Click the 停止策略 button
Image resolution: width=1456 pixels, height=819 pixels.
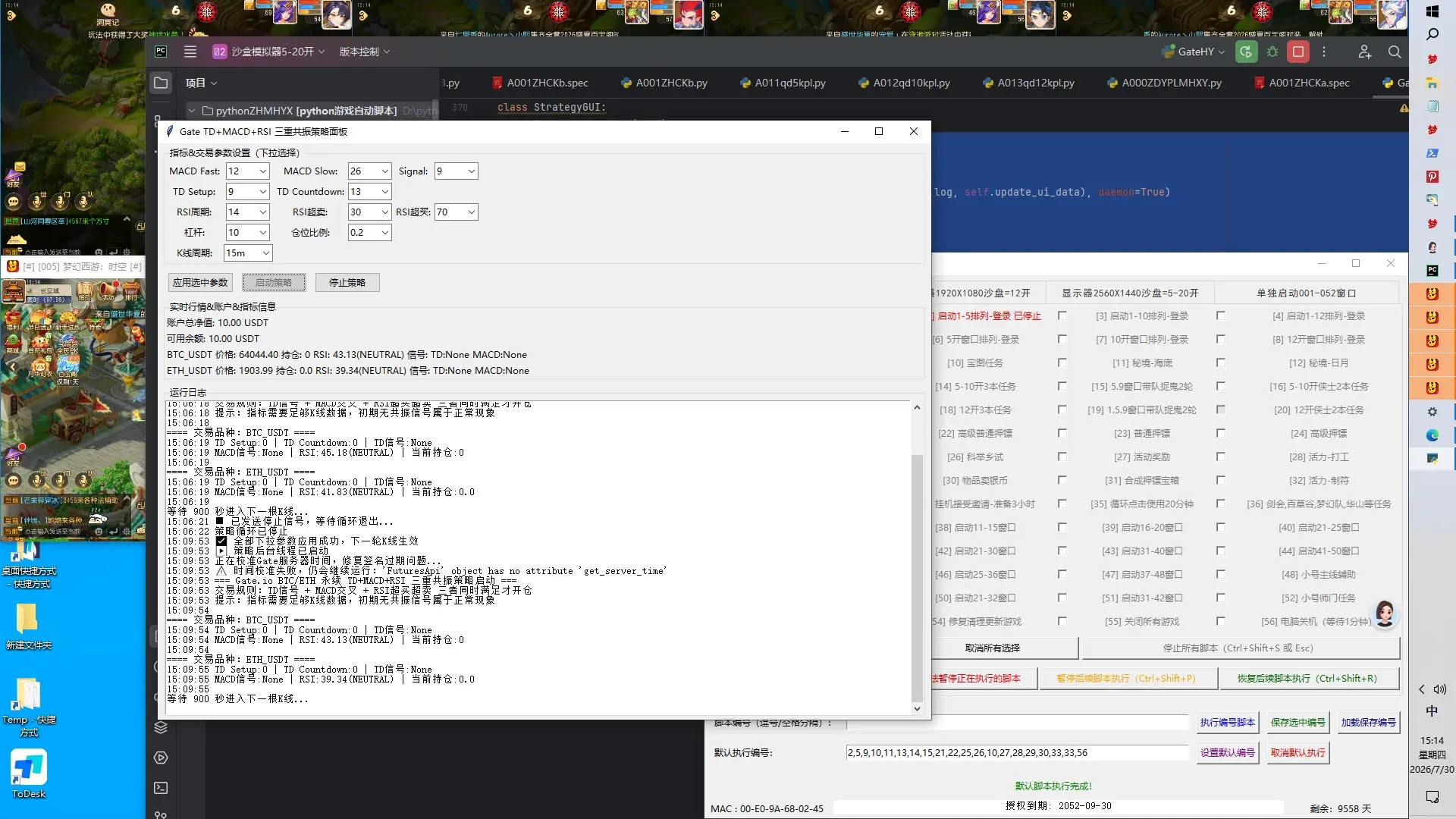pos(347,282)
